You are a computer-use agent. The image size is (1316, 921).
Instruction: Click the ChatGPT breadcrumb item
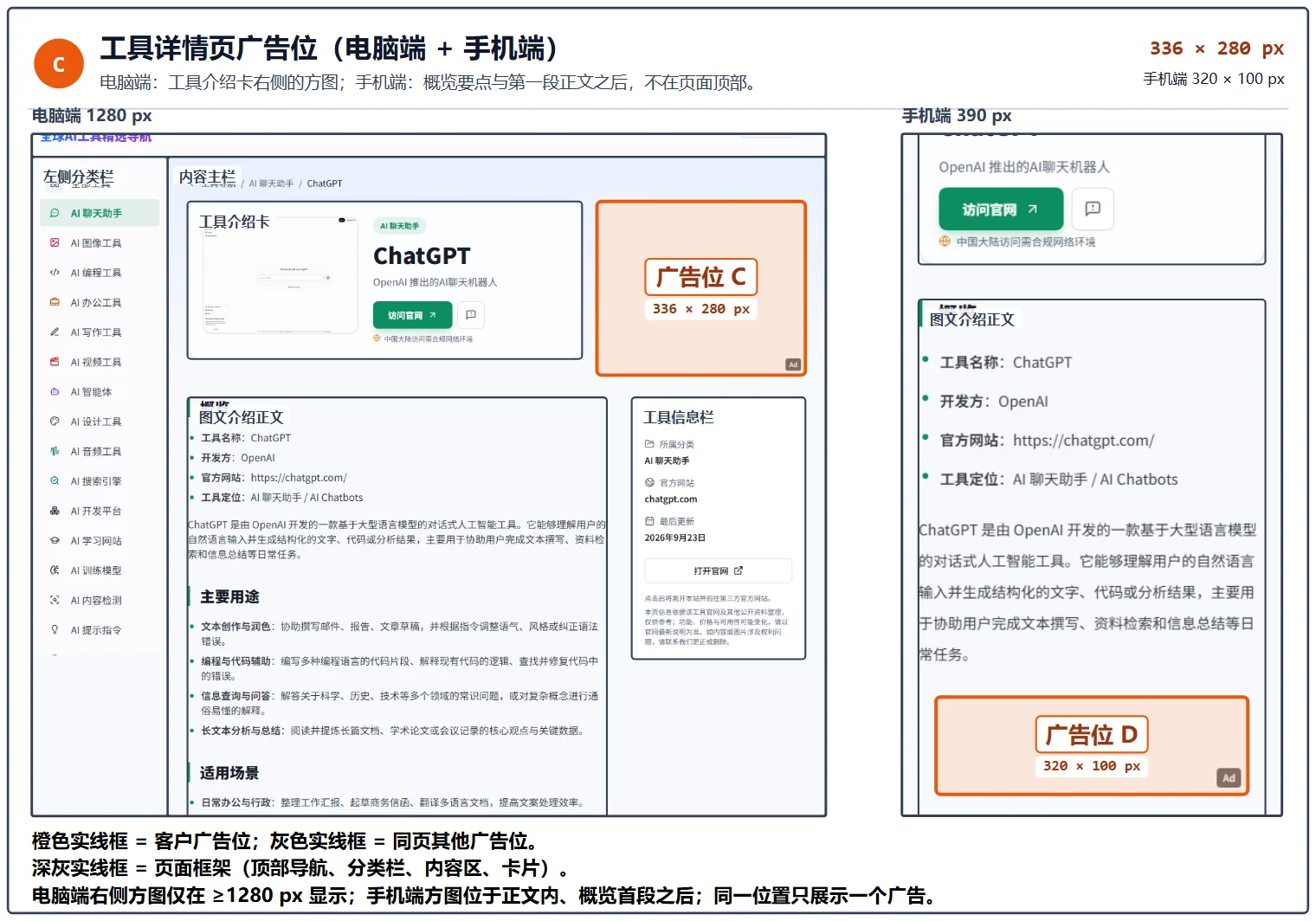tap(325, 184)
